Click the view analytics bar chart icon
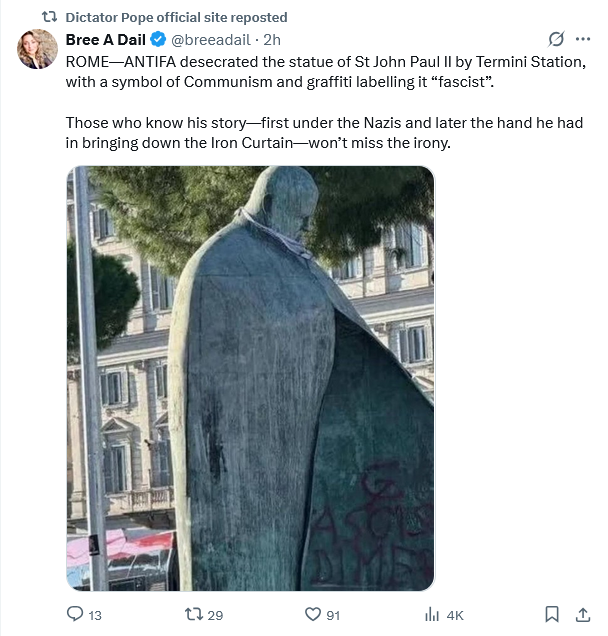The height and width of the screenshot is (636, 608). coord(432,614)
